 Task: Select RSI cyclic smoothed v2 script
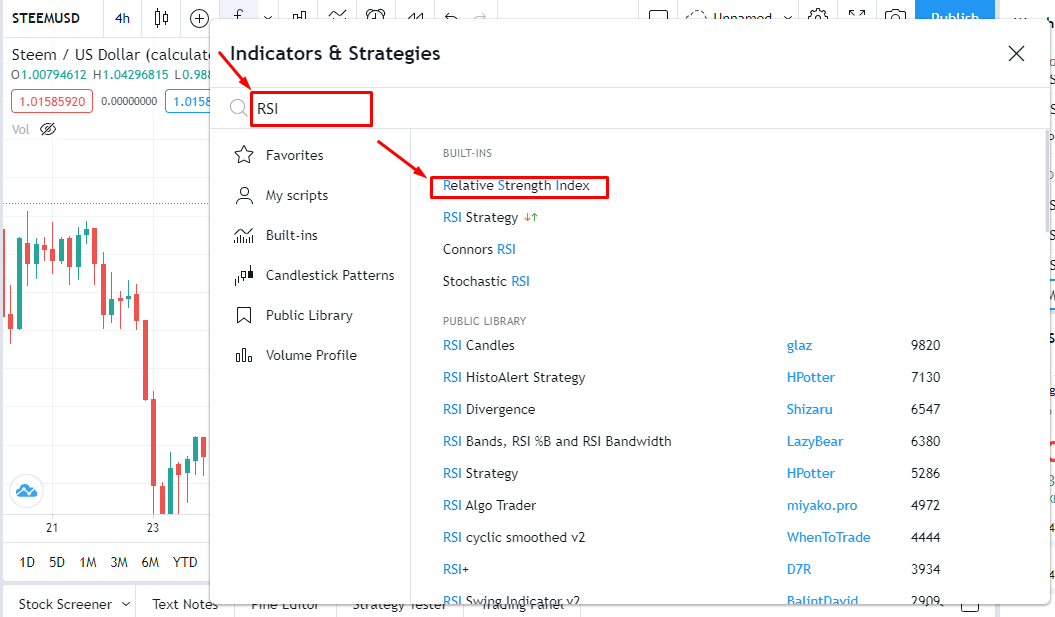514,538
